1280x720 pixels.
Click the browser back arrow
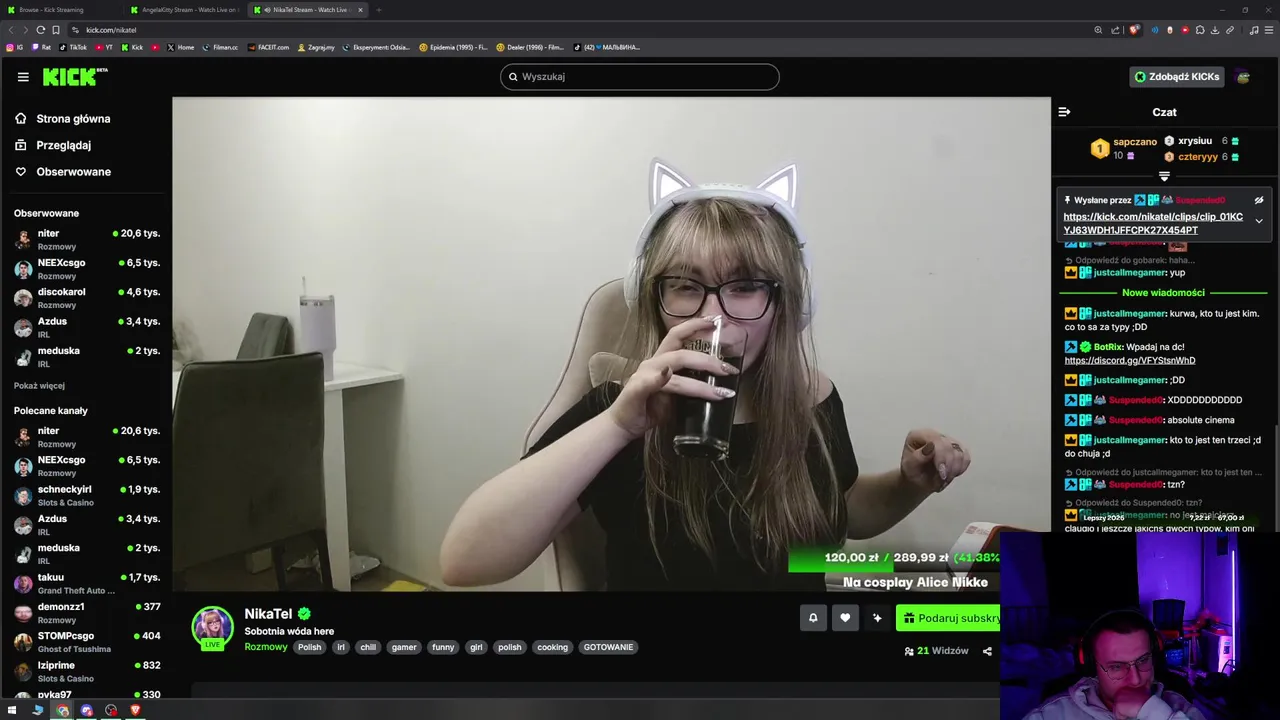[x=11, y=30]
